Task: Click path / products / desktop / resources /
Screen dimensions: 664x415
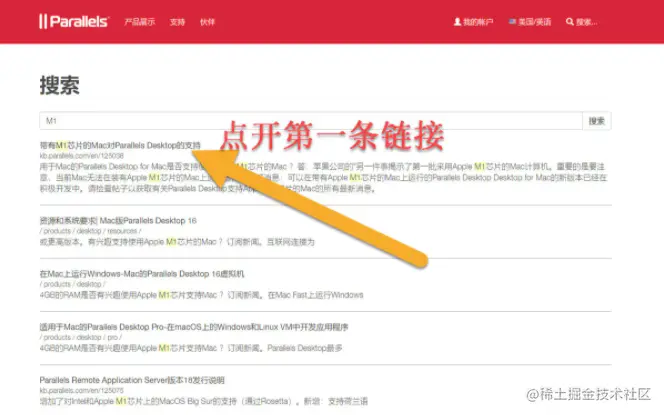Action: pos(90,231)
